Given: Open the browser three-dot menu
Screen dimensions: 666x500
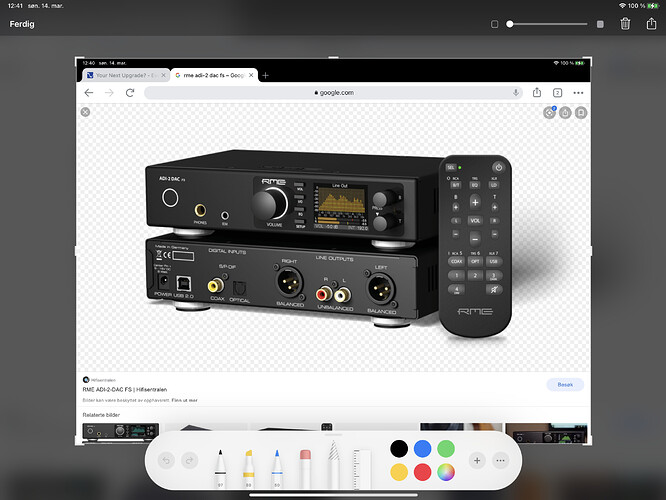Looking at the screenshot, I should (x=578, y=93).
